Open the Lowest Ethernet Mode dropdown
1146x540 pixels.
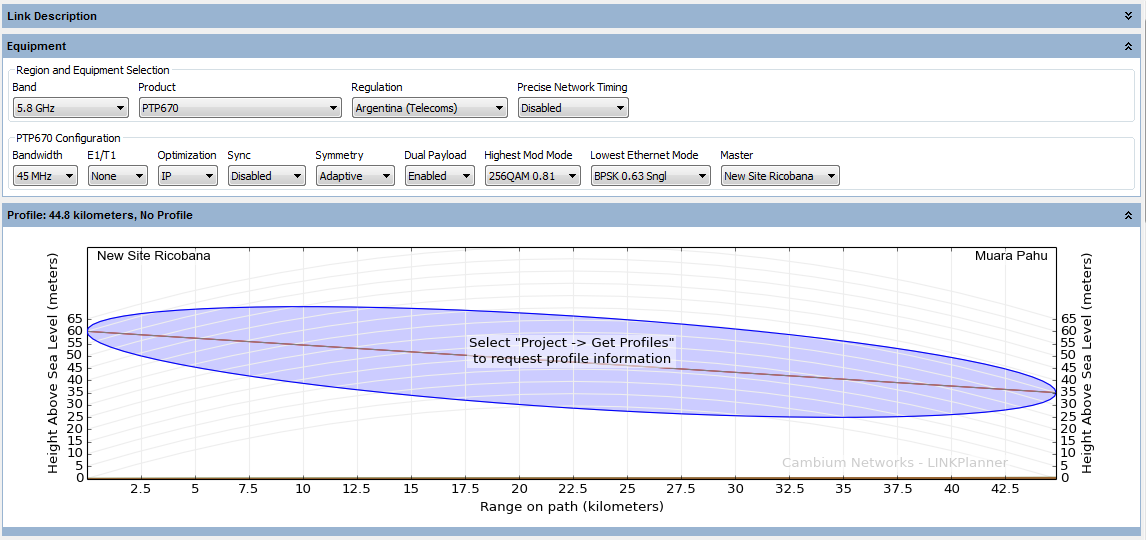tap(650, 176)
